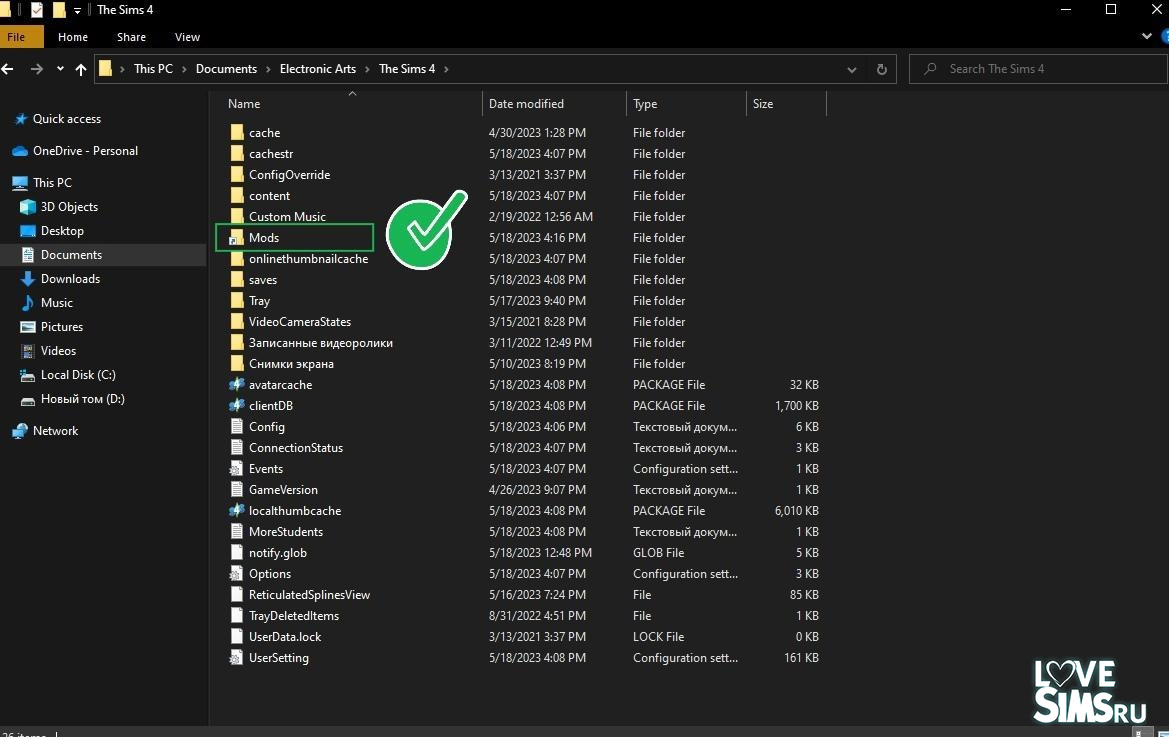The image size is (1169, 737).
Task: Select the MoreStudents file name
Action: [286, 531]
